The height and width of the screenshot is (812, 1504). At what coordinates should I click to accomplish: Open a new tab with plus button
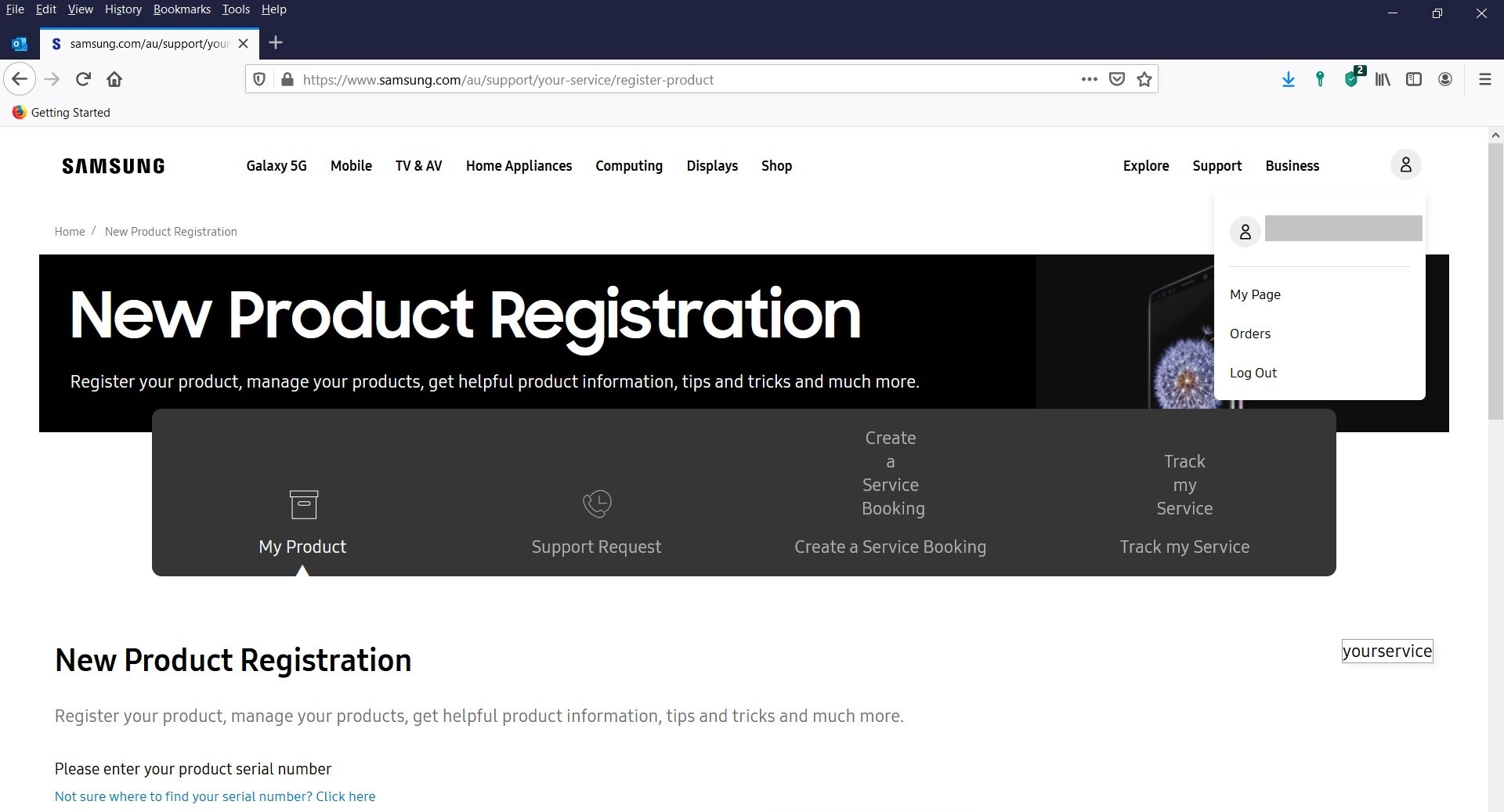click(275, 43)
